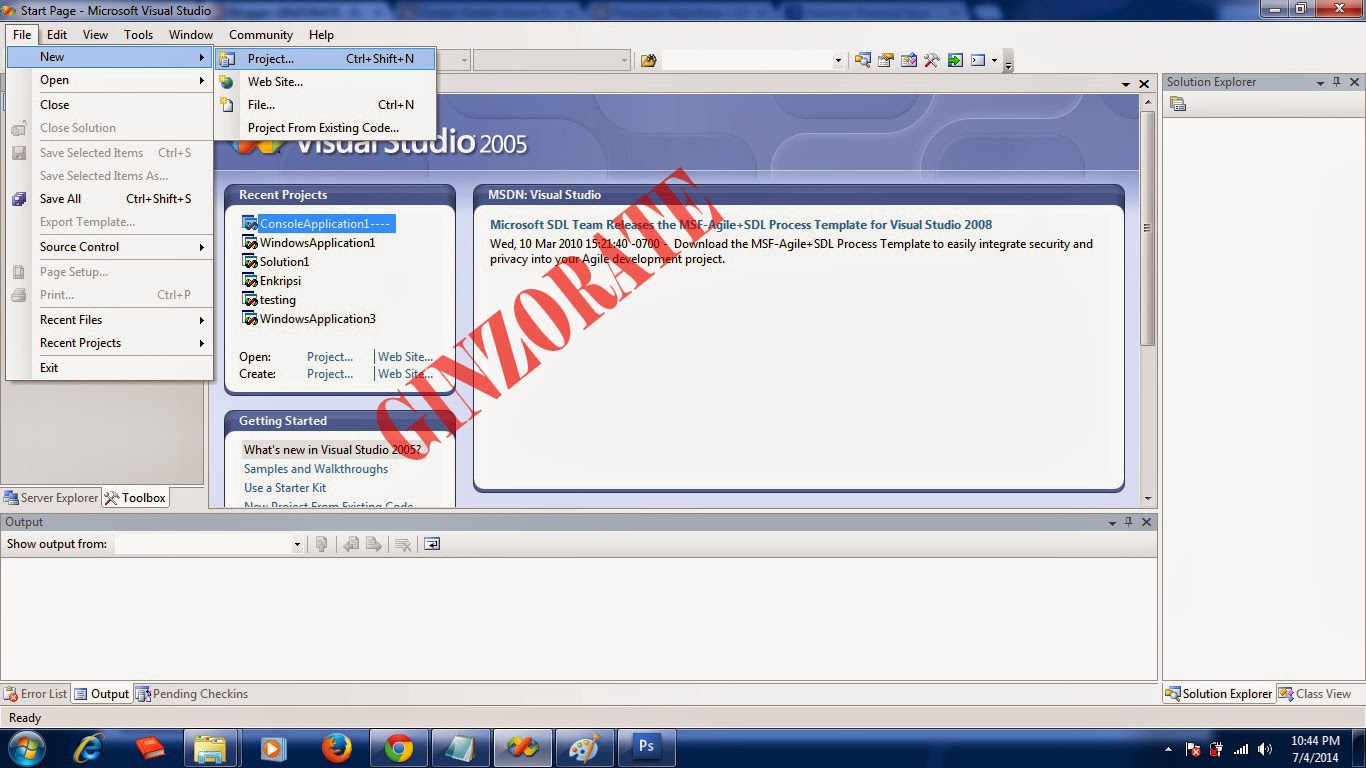
Task: Clear all output messages in the Output window
Action: point(403,544)
